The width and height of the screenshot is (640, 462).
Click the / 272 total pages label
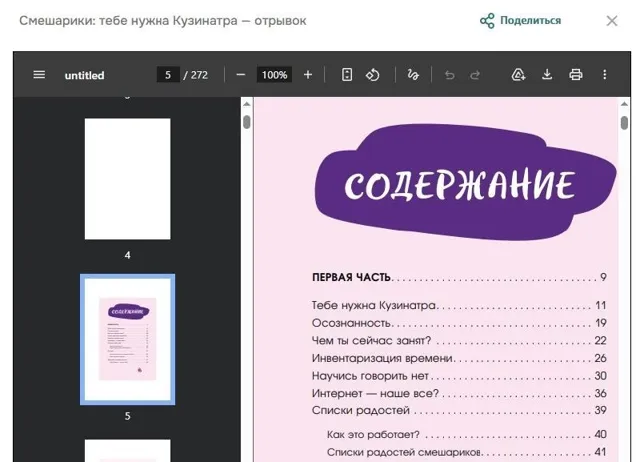(196, 75)
